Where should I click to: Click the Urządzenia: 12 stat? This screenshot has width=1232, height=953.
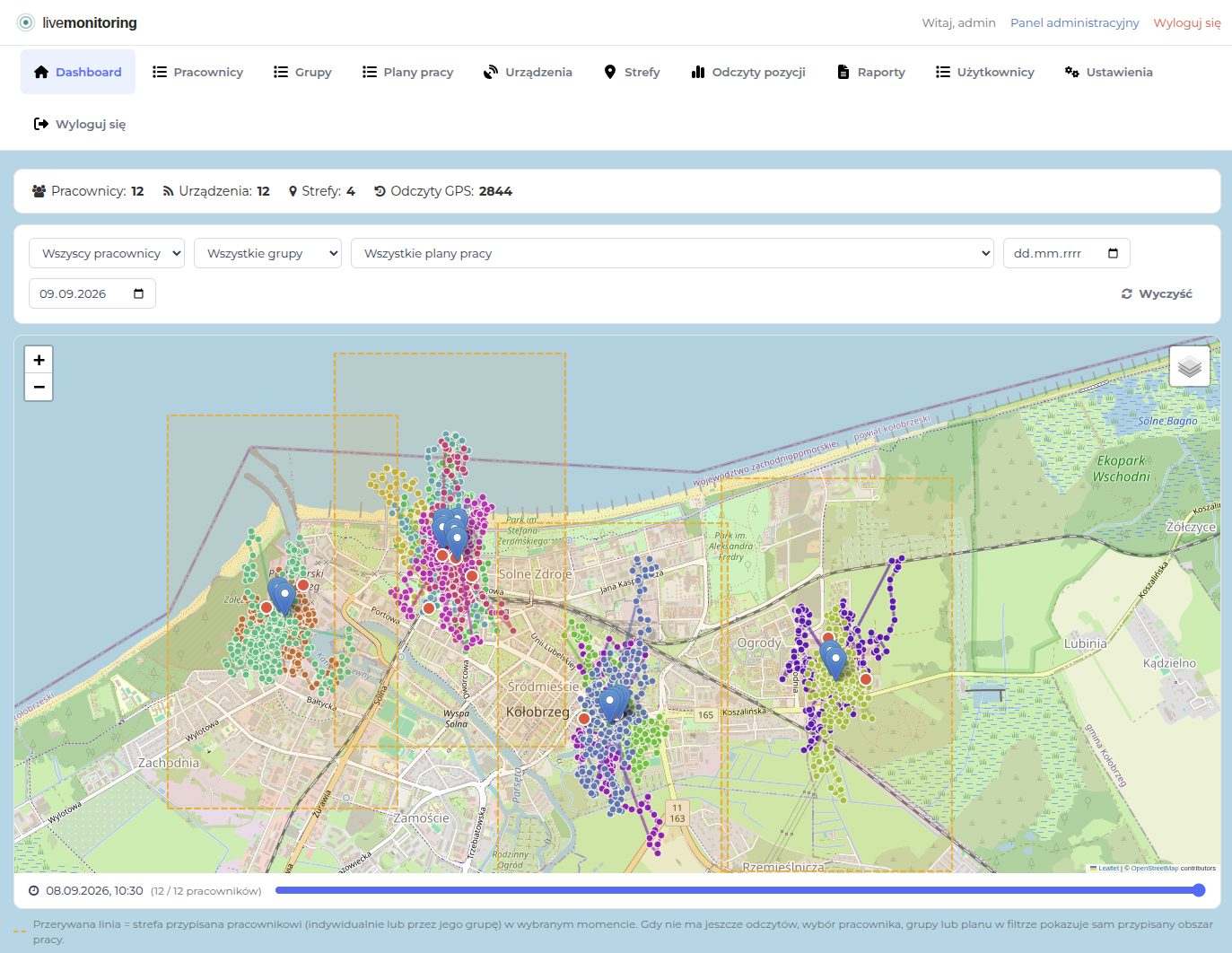click(215, 191)
